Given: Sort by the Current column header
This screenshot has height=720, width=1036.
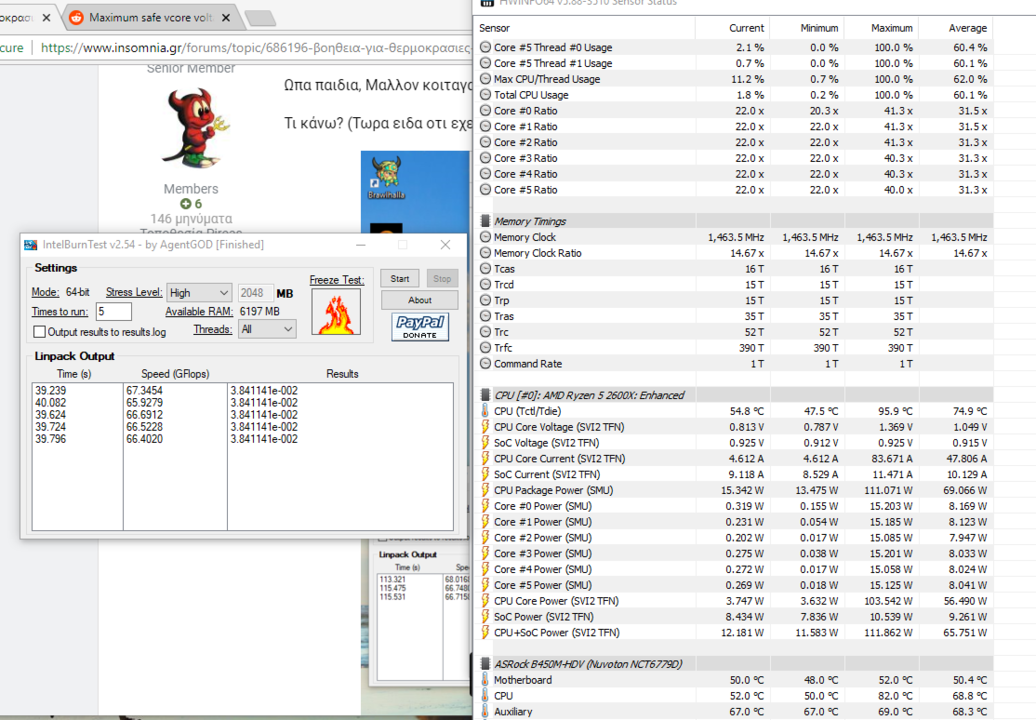Looking at the screenshot, I should (x=746, y=28).
